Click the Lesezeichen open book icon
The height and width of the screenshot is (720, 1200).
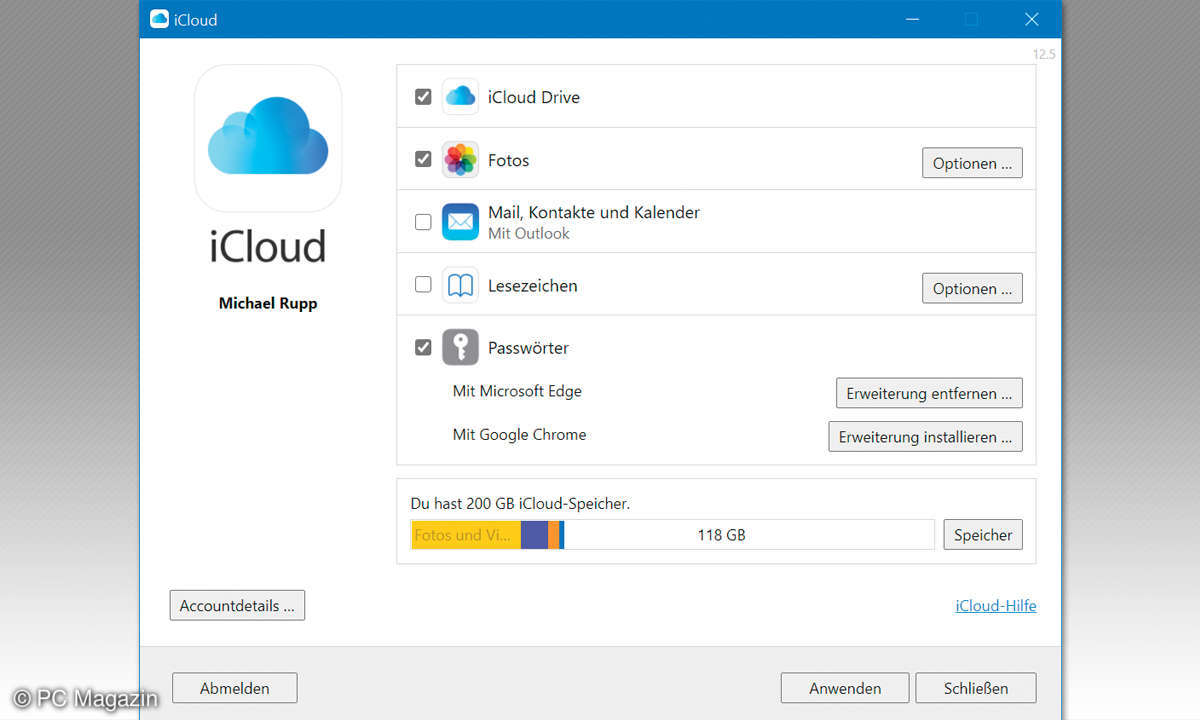coord(460,285)
